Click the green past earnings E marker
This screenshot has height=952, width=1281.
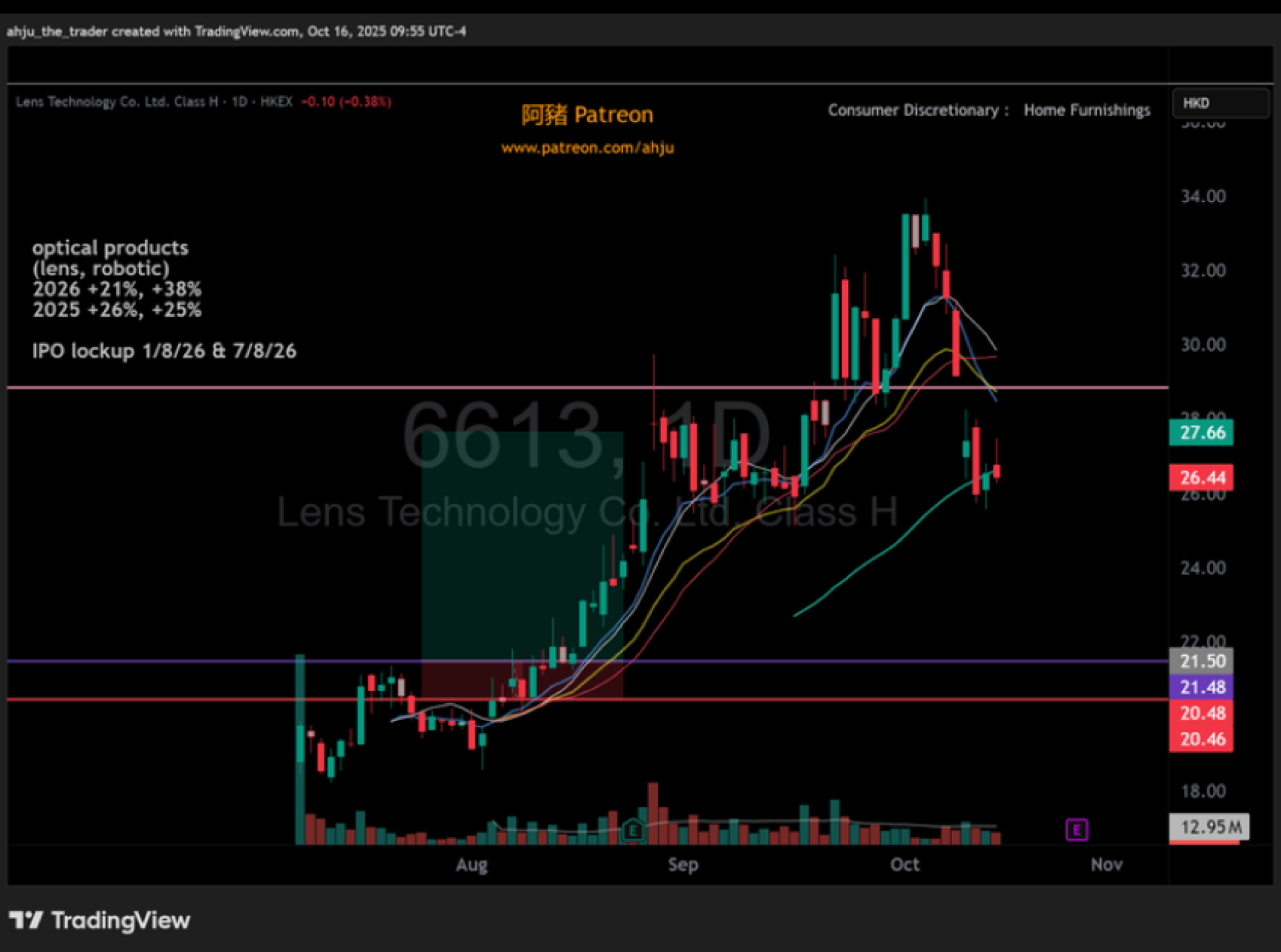[x=632, y=831]
